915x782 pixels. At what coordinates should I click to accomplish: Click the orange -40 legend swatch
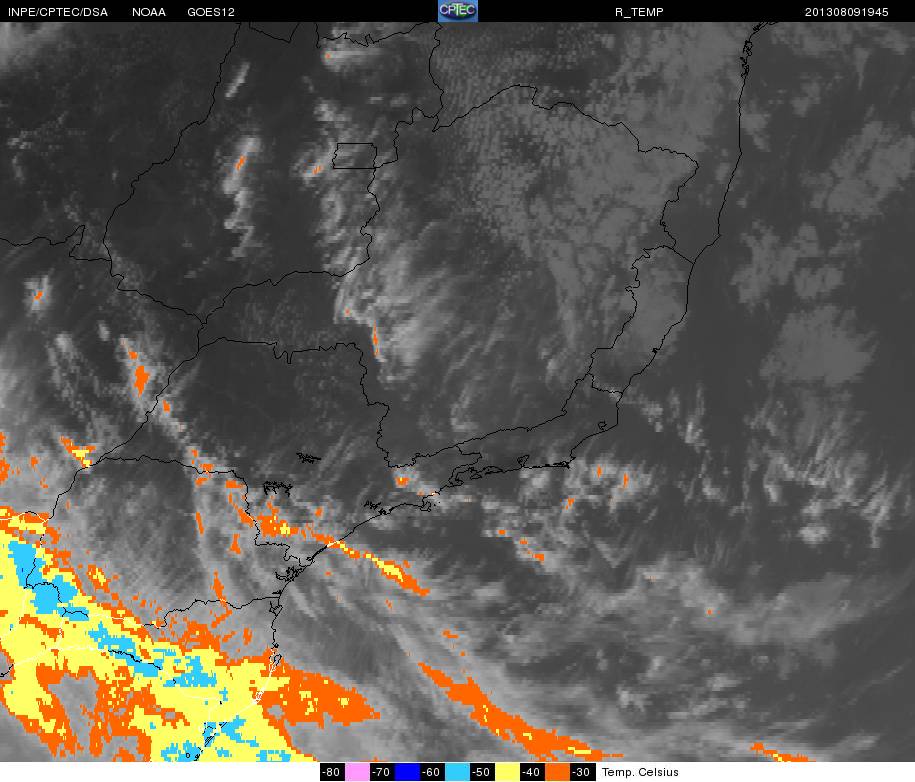[557, 772]
